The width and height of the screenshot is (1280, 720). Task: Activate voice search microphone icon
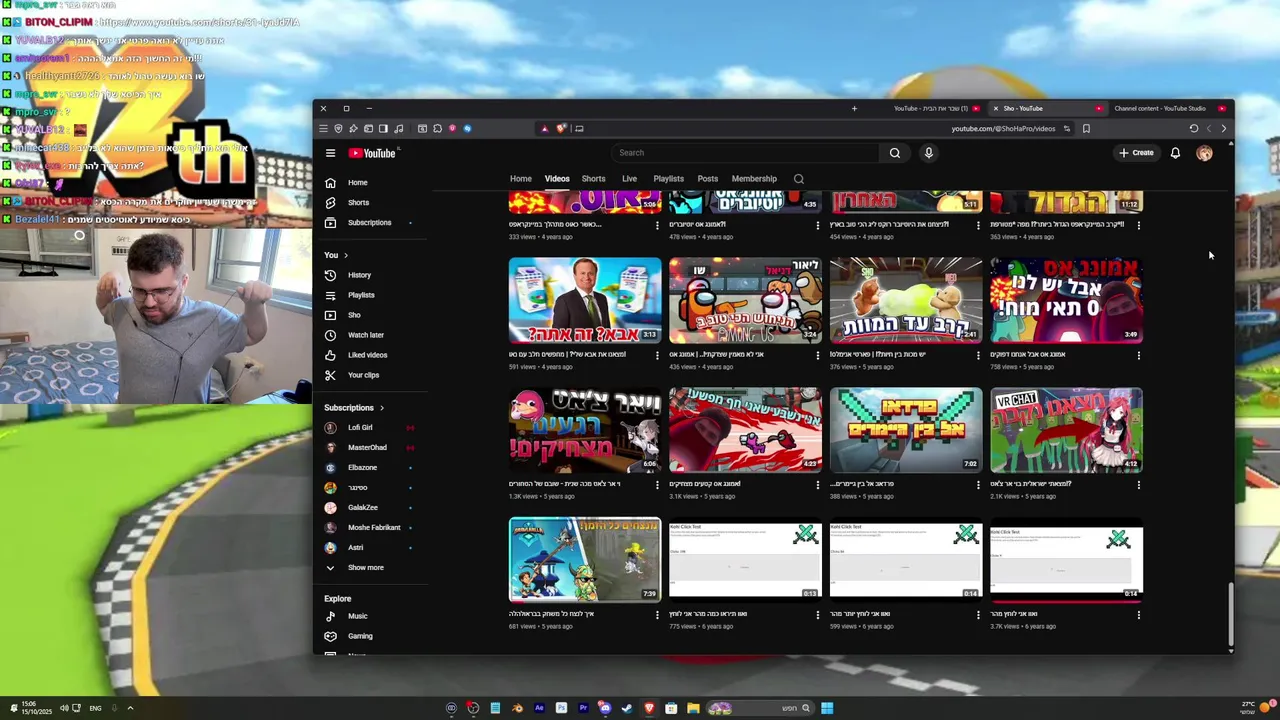click(x=928, y=153)
